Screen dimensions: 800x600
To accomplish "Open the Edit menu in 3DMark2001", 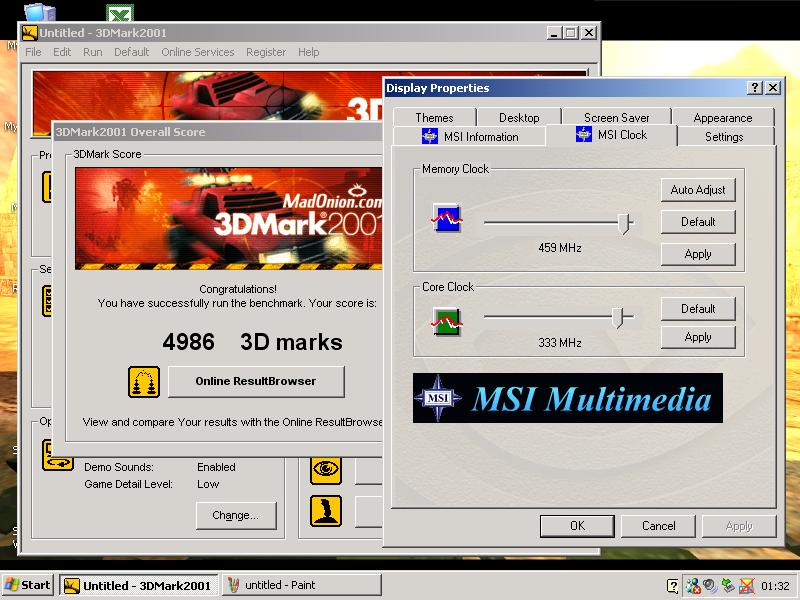I will (62, 52).
